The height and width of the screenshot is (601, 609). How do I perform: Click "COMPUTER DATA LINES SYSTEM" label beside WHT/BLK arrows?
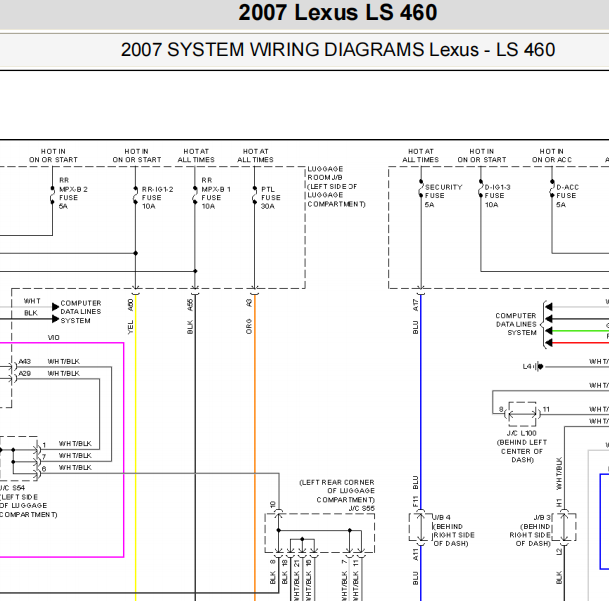pyautogui.click(x=81, y=312)
